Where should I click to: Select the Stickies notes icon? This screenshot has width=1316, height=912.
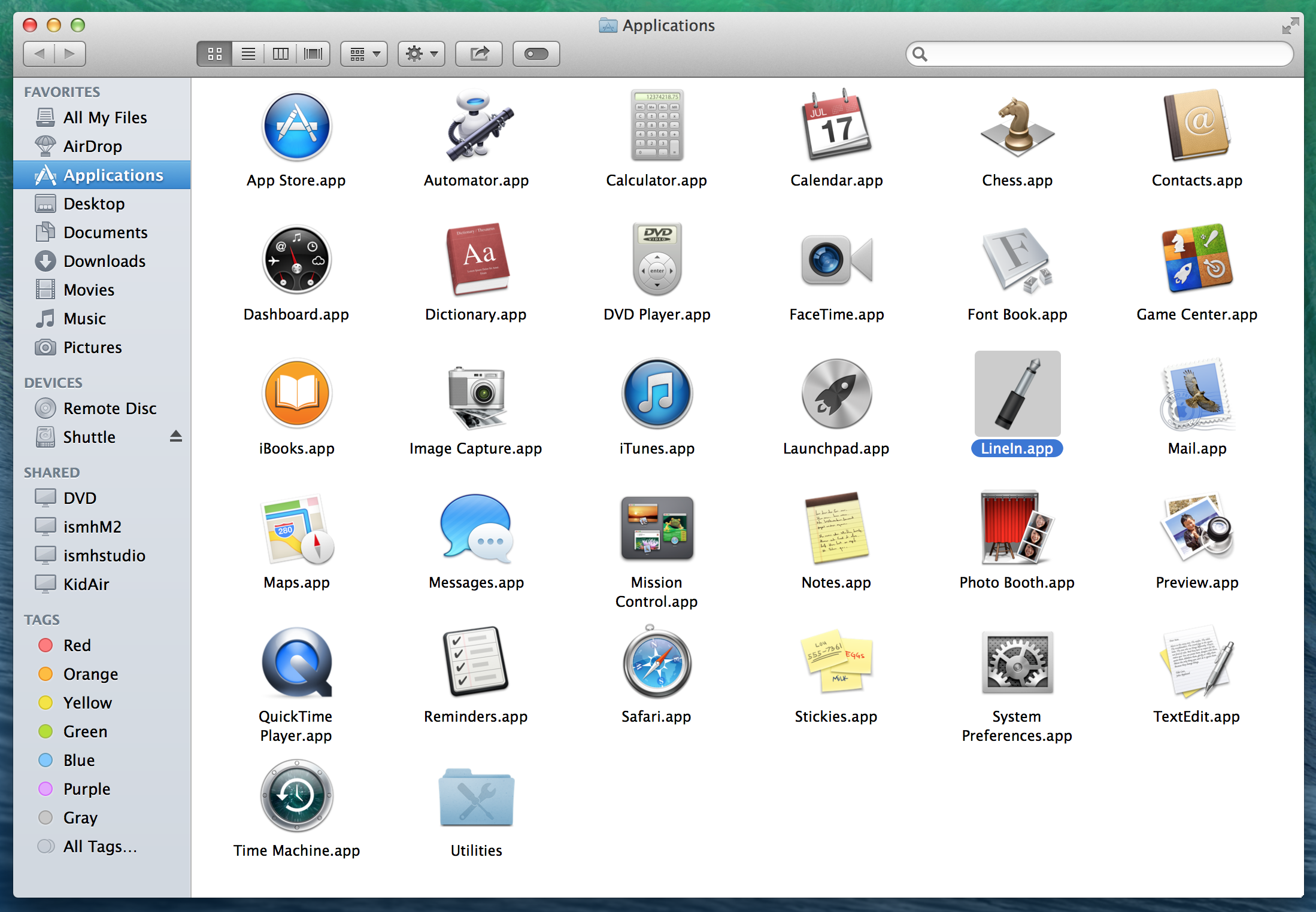pyautogui.click(x=836, y=661)
